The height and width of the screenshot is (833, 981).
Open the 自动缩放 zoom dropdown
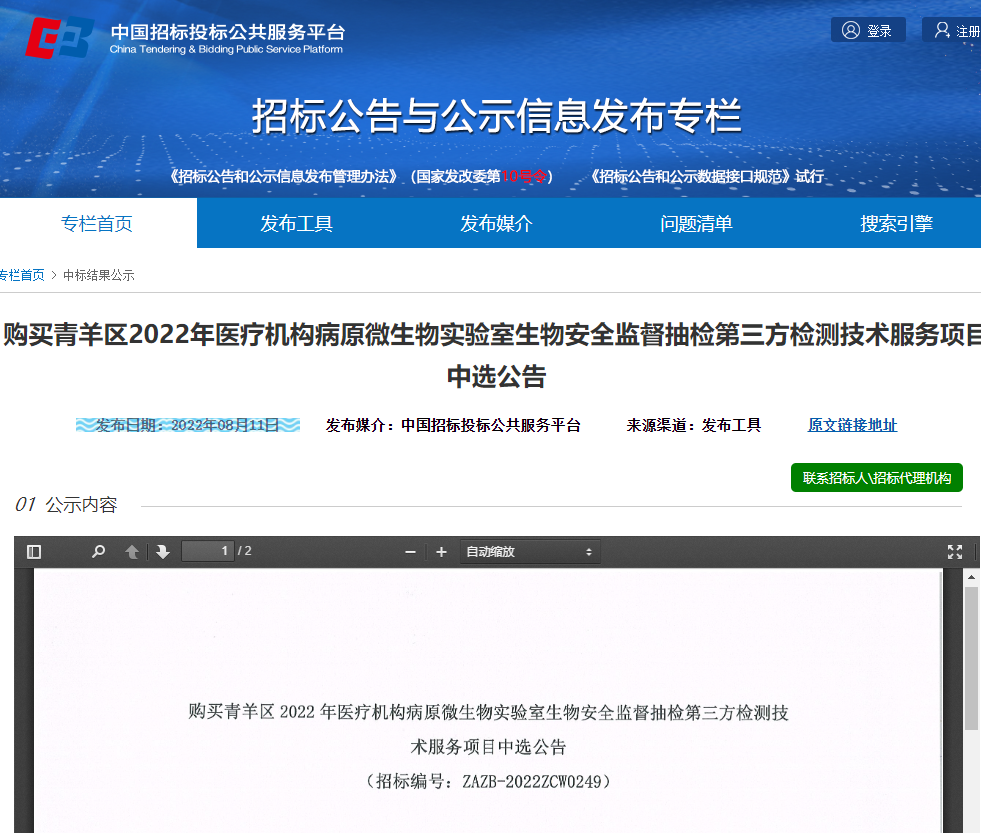click(x=529, y=552)
